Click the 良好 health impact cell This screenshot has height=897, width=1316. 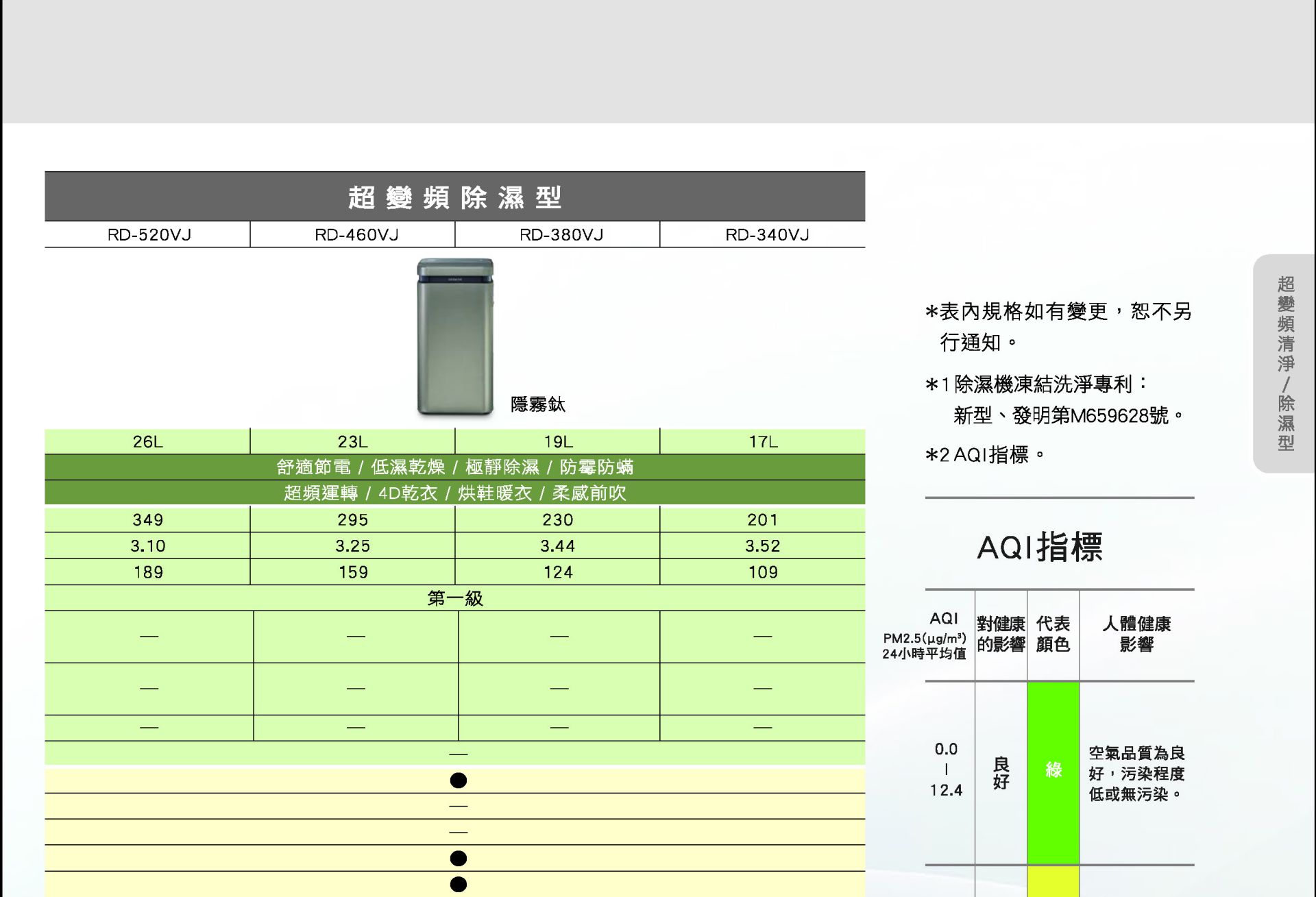1001,772
